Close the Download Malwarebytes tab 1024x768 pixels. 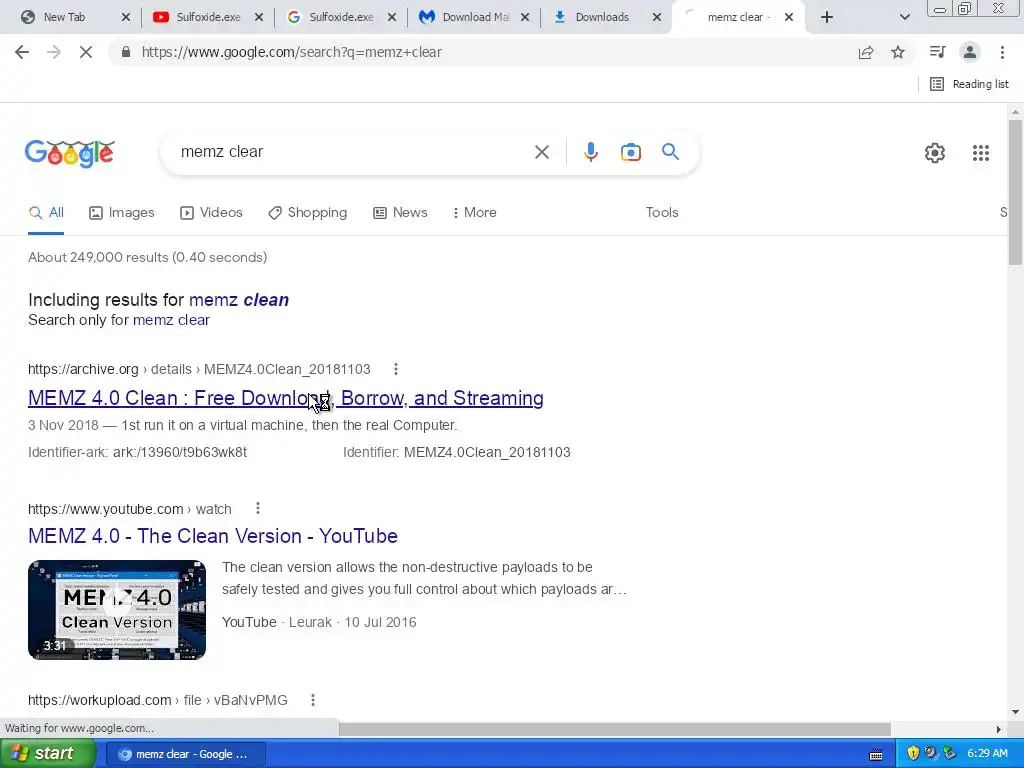525,17
